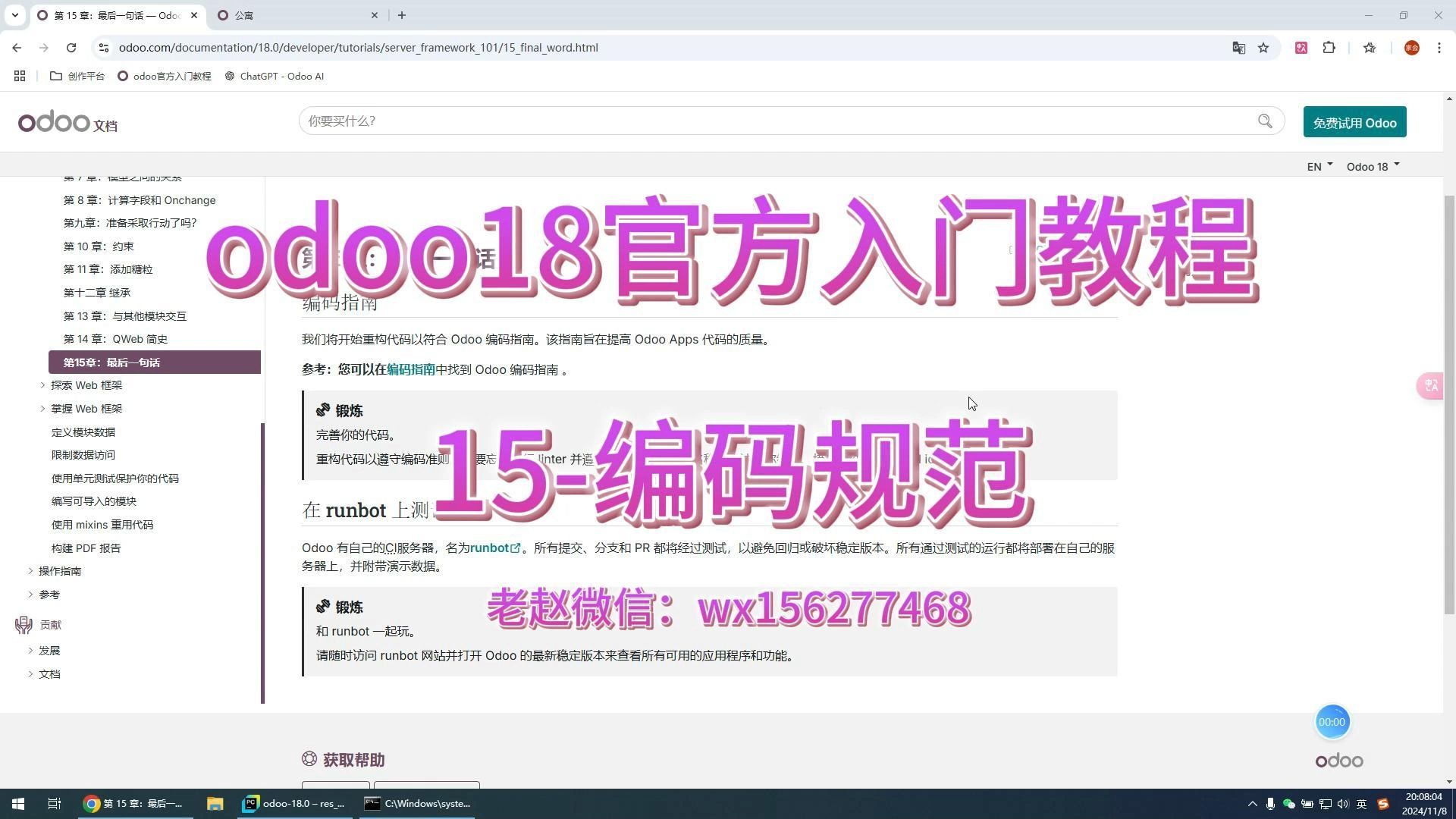1456x819 pixels.
Task: Open 使用 mixins 重用代码 tutorial
Action: (102, 525)
